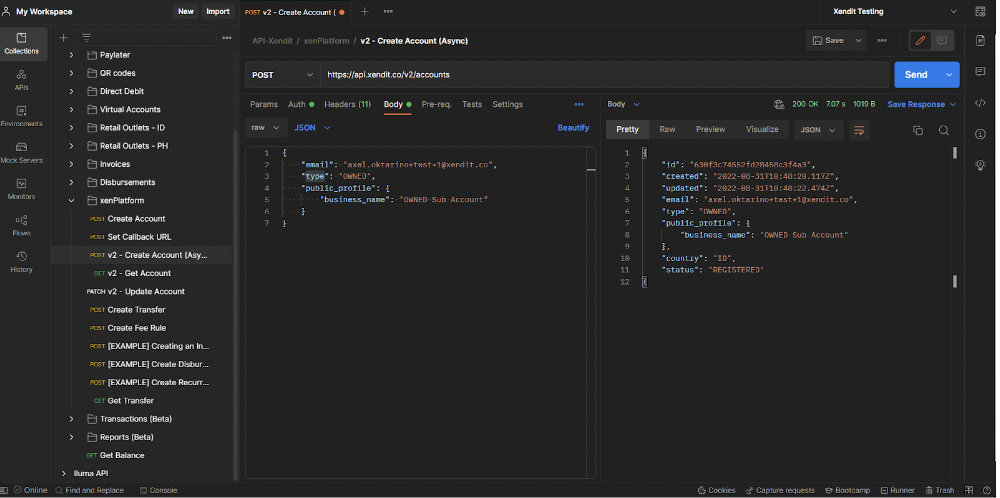Toggle line wrap in the response viewer
This screenshot has height=498, width=1000.
point(859,130)
